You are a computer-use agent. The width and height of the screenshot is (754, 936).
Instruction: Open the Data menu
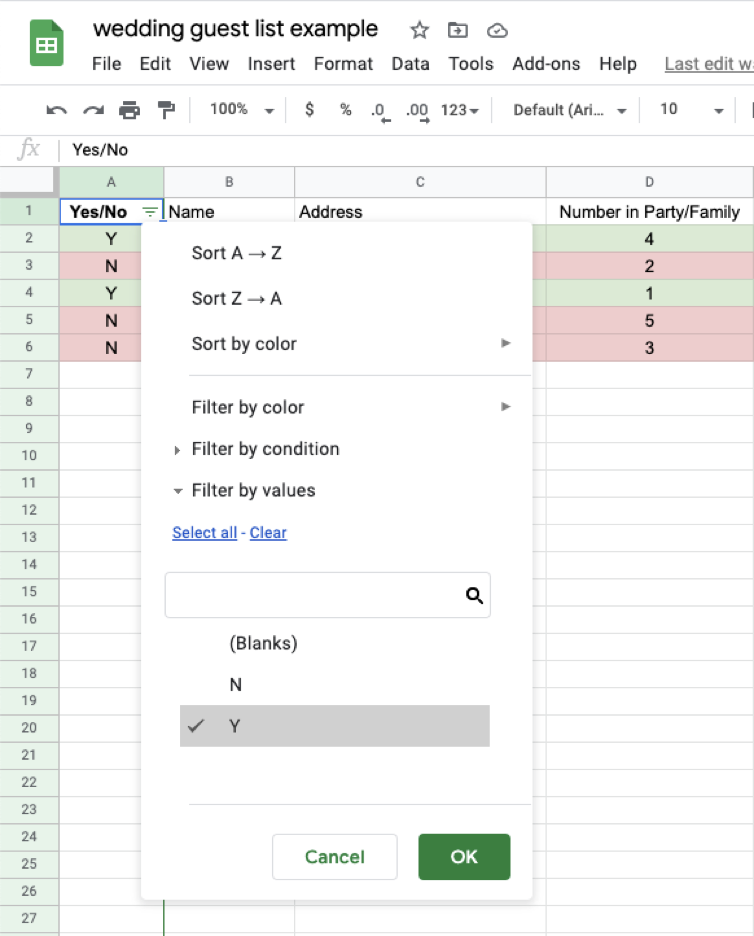pyautogui.click(x=410, y=64)
